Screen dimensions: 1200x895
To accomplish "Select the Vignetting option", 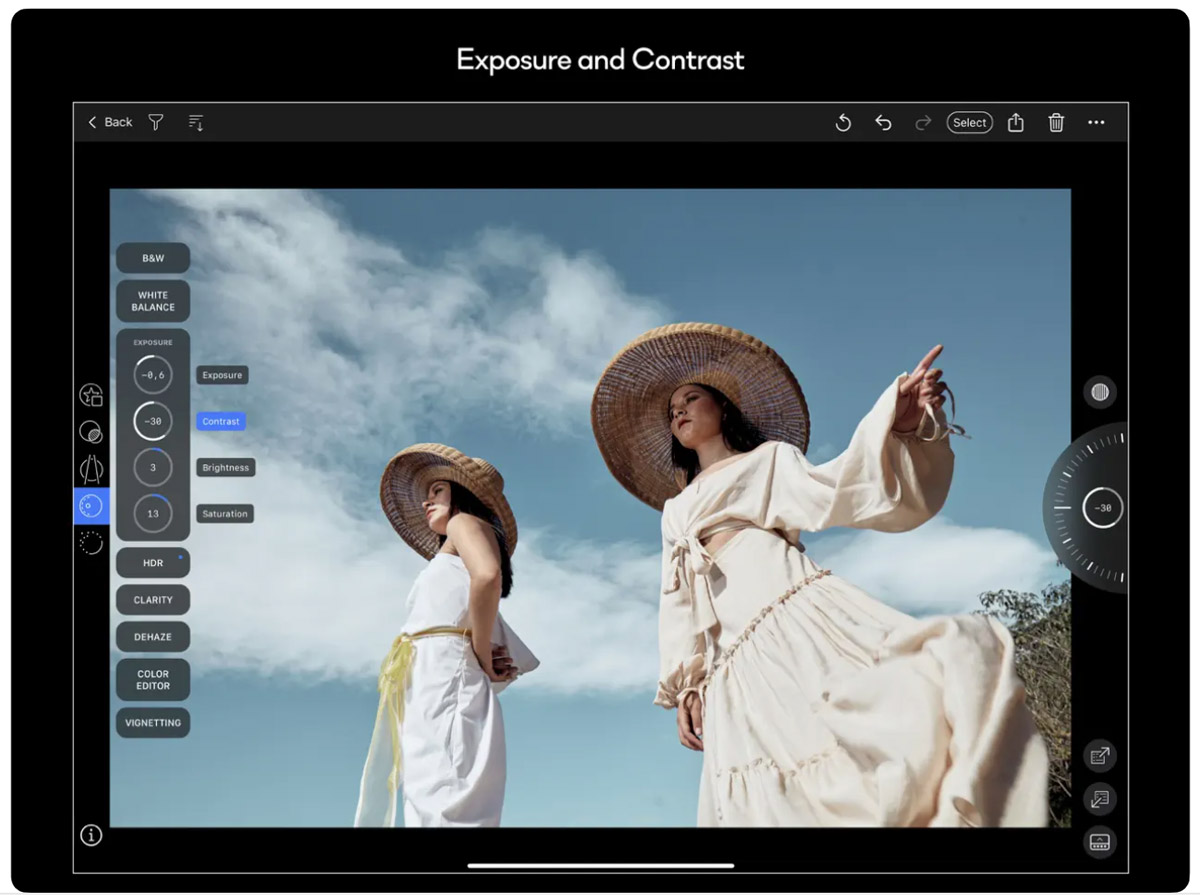I will click(x=153, y=723).
